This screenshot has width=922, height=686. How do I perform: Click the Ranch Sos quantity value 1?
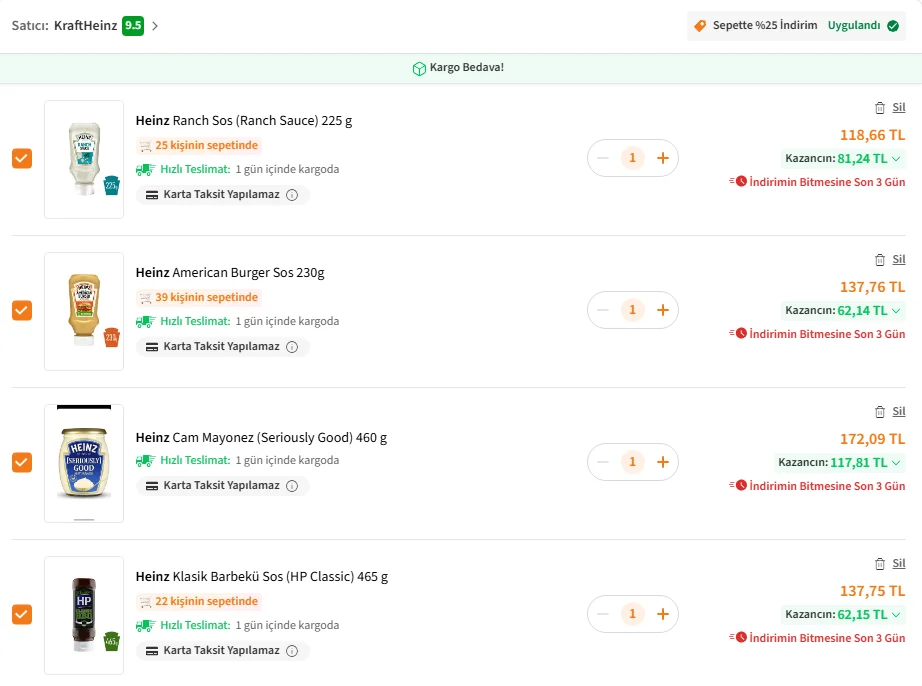pyautogui.click(x=633, y=158)
